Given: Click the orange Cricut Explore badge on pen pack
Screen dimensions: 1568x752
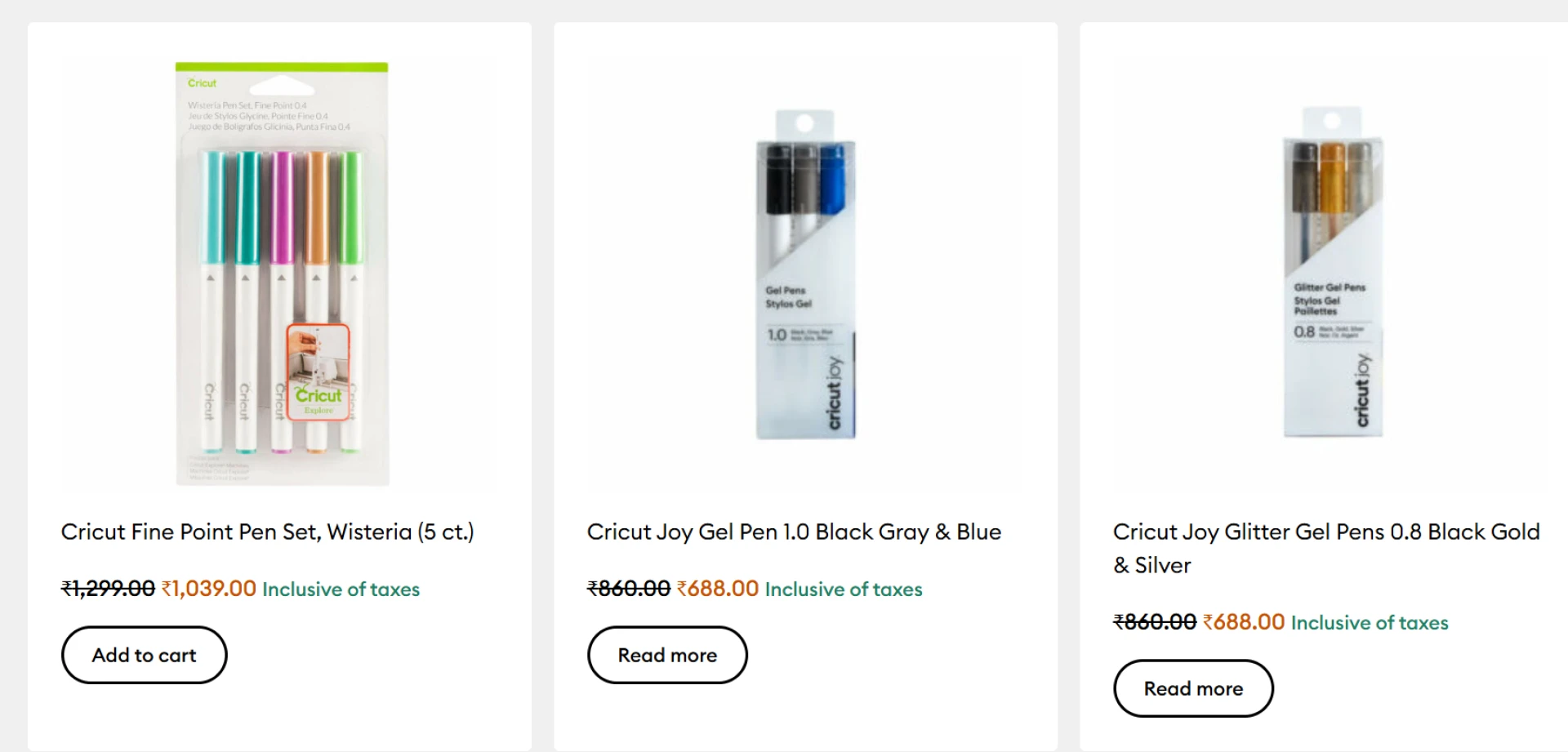Looking at the screenshot, I should point(318,374).
